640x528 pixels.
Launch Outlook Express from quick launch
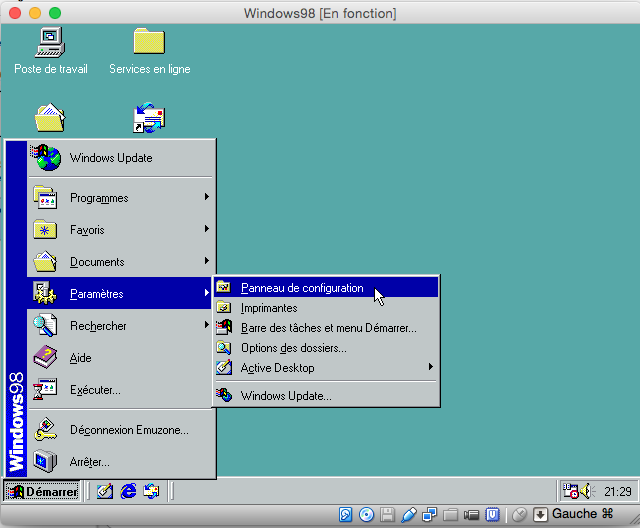[151, 491]
